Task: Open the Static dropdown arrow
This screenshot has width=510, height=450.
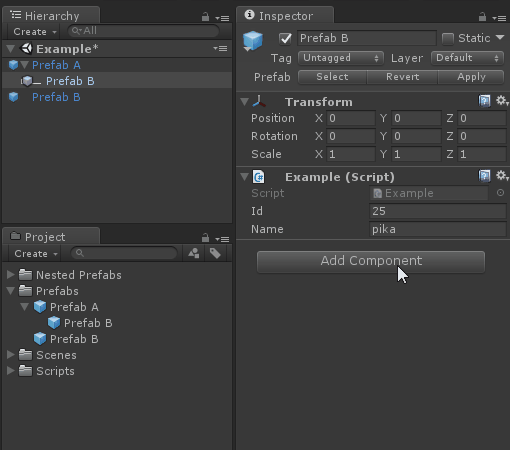Action: coord(500,37)
